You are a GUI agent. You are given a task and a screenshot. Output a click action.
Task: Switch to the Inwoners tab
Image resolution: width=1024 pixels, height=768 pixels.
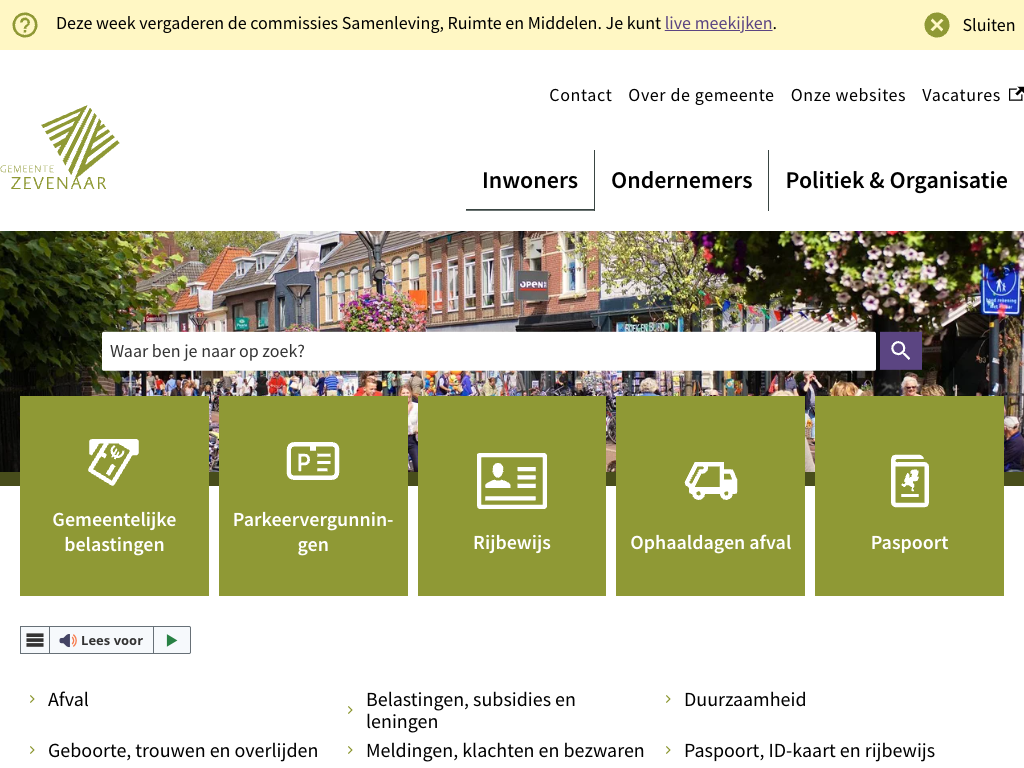pyautogui.click(x=530, y=180)
